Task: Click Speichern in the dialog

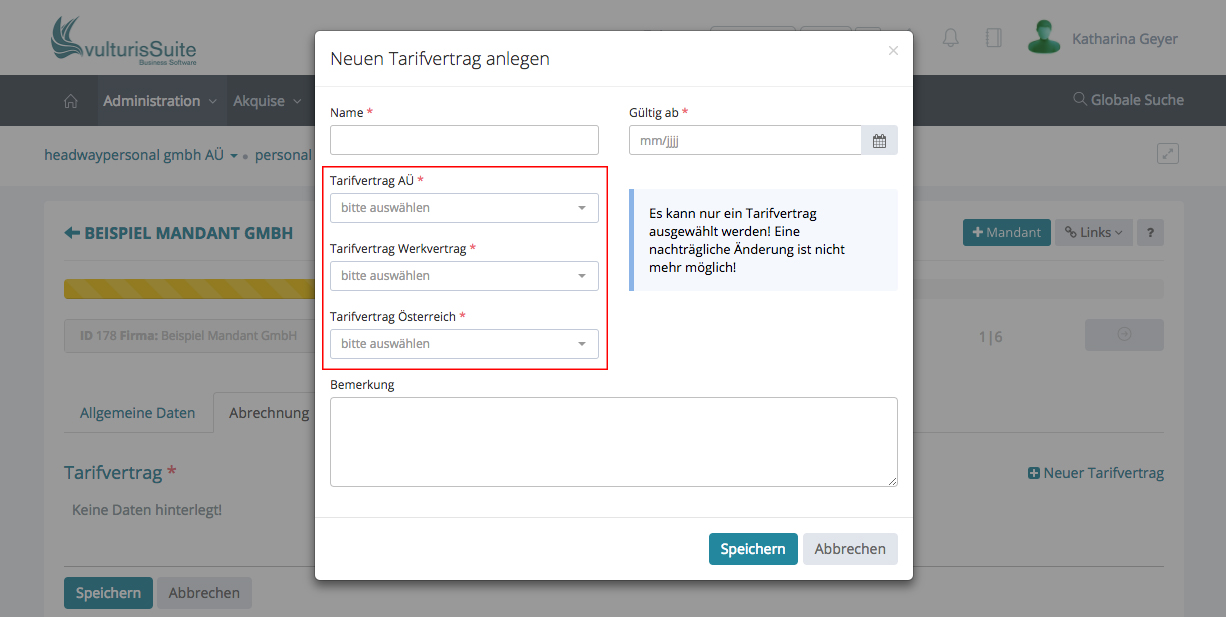Action: click(x=753, y=549)
